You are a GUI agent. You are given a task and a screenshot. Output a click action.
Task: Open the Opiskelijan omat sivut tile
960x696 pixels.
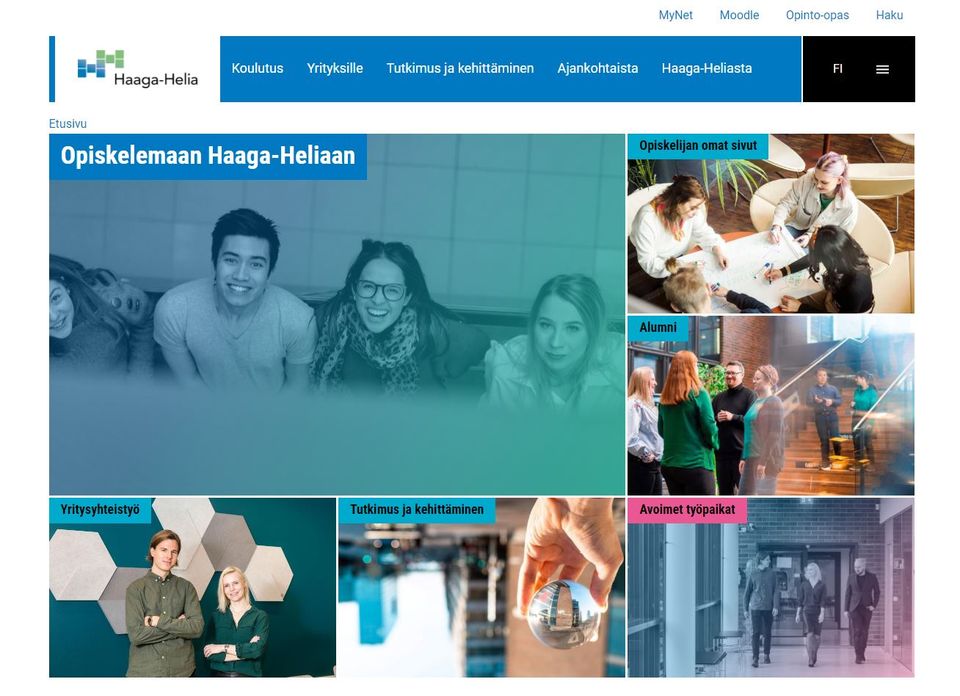click(x=770, y=222)
